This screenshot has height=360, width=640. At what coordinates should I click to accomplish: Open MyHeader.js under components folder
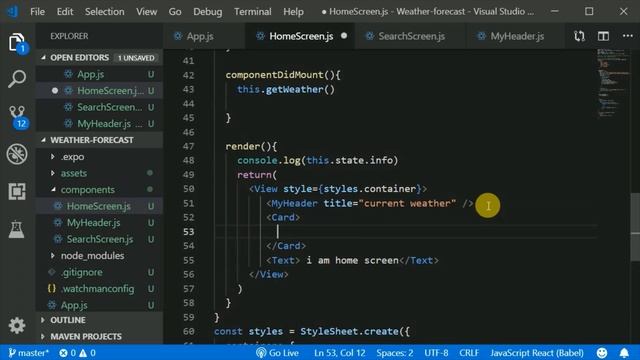(x=100, y=222)
